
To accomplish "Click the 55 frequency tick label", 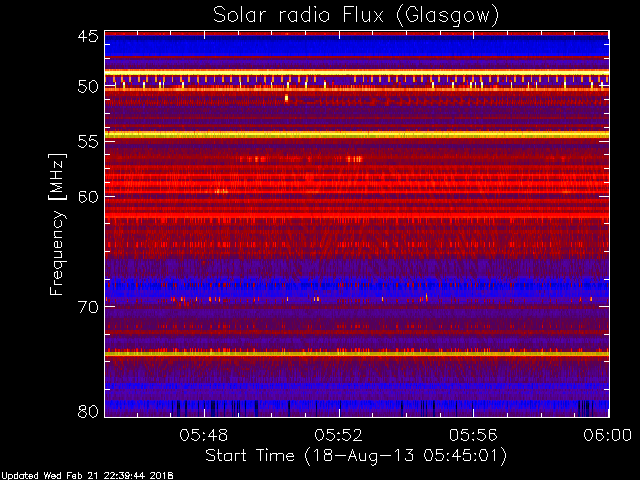I will click(x=88, y=142).
